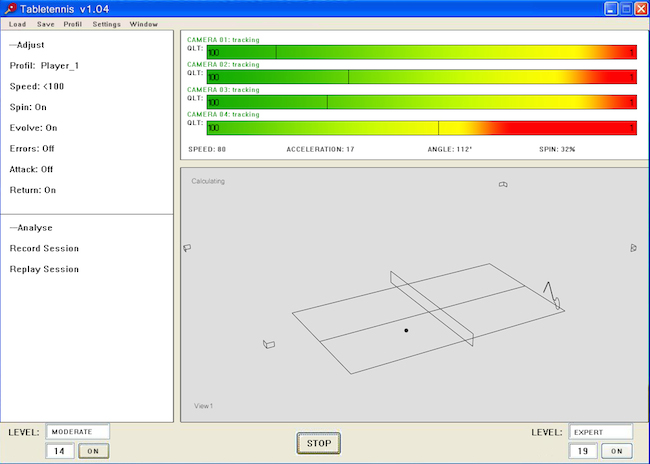Toggle the ON button beside value 19

coord(616,451)
